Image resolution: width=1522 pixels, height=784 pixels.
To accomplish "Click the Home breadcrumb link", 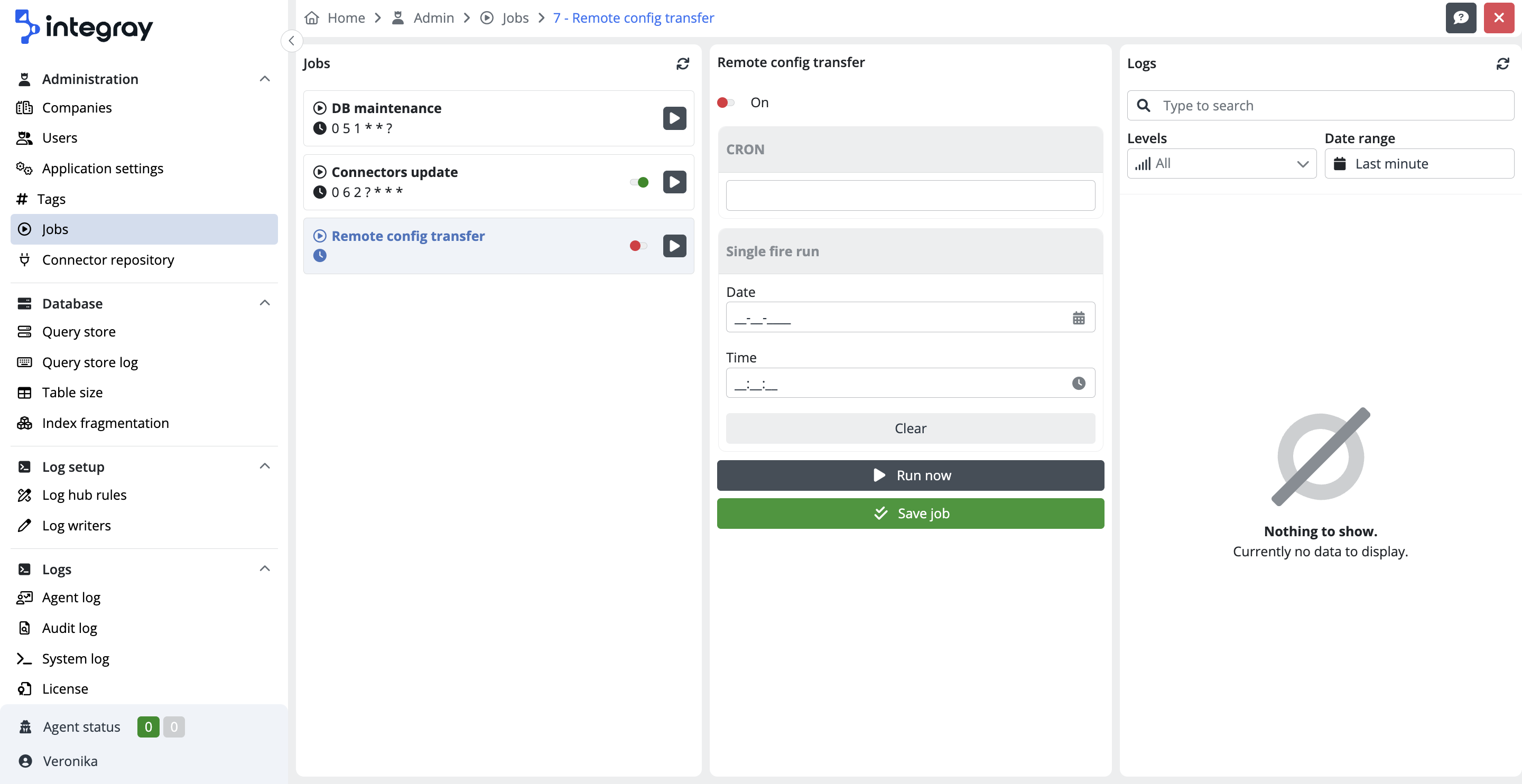I will 346,18.
